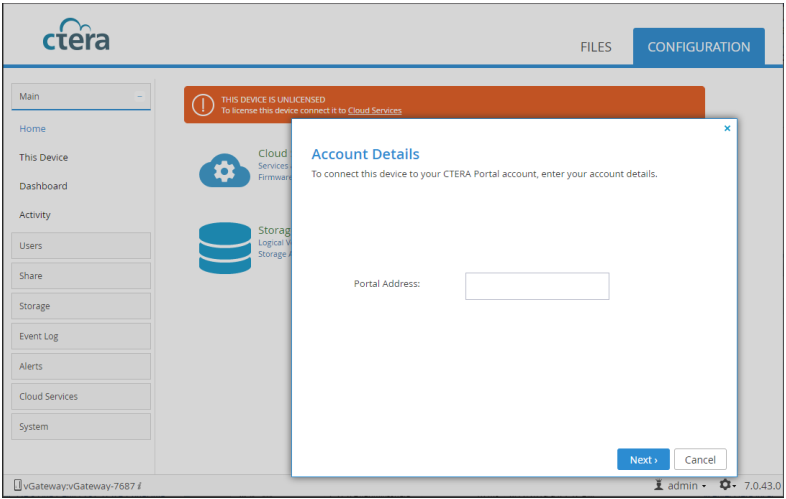
Task: Open Activity in the sidebar
Action: [x=35, y=215]
